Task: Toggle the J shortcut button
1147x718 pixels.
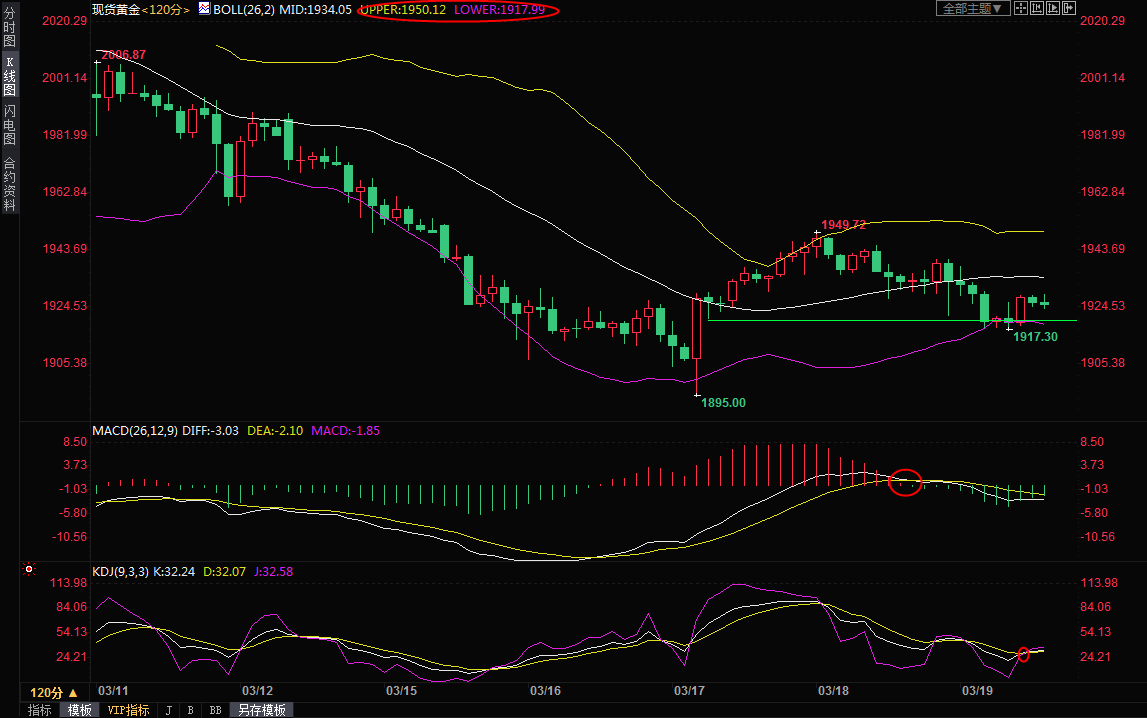Action: pyautogui.click(x=167, y=710)
